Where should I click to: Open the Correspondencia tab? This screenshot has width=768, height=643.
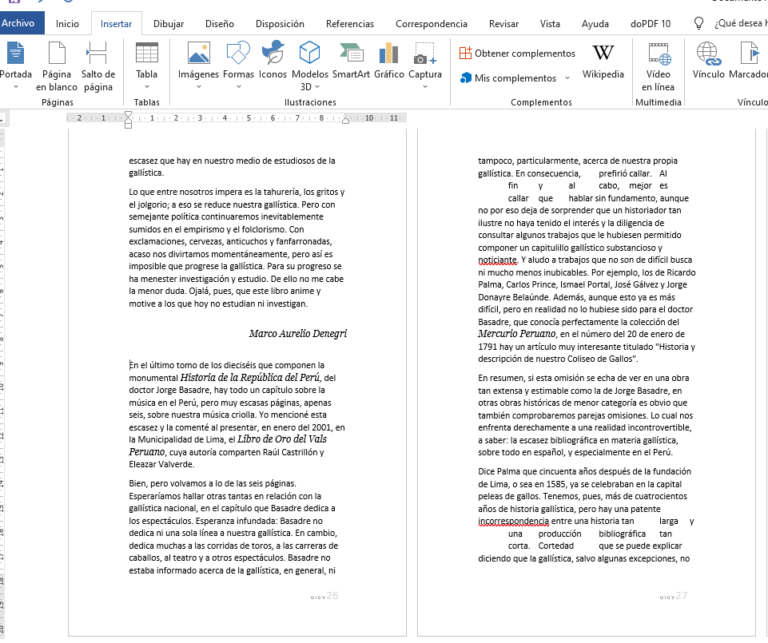click(431, 24)
